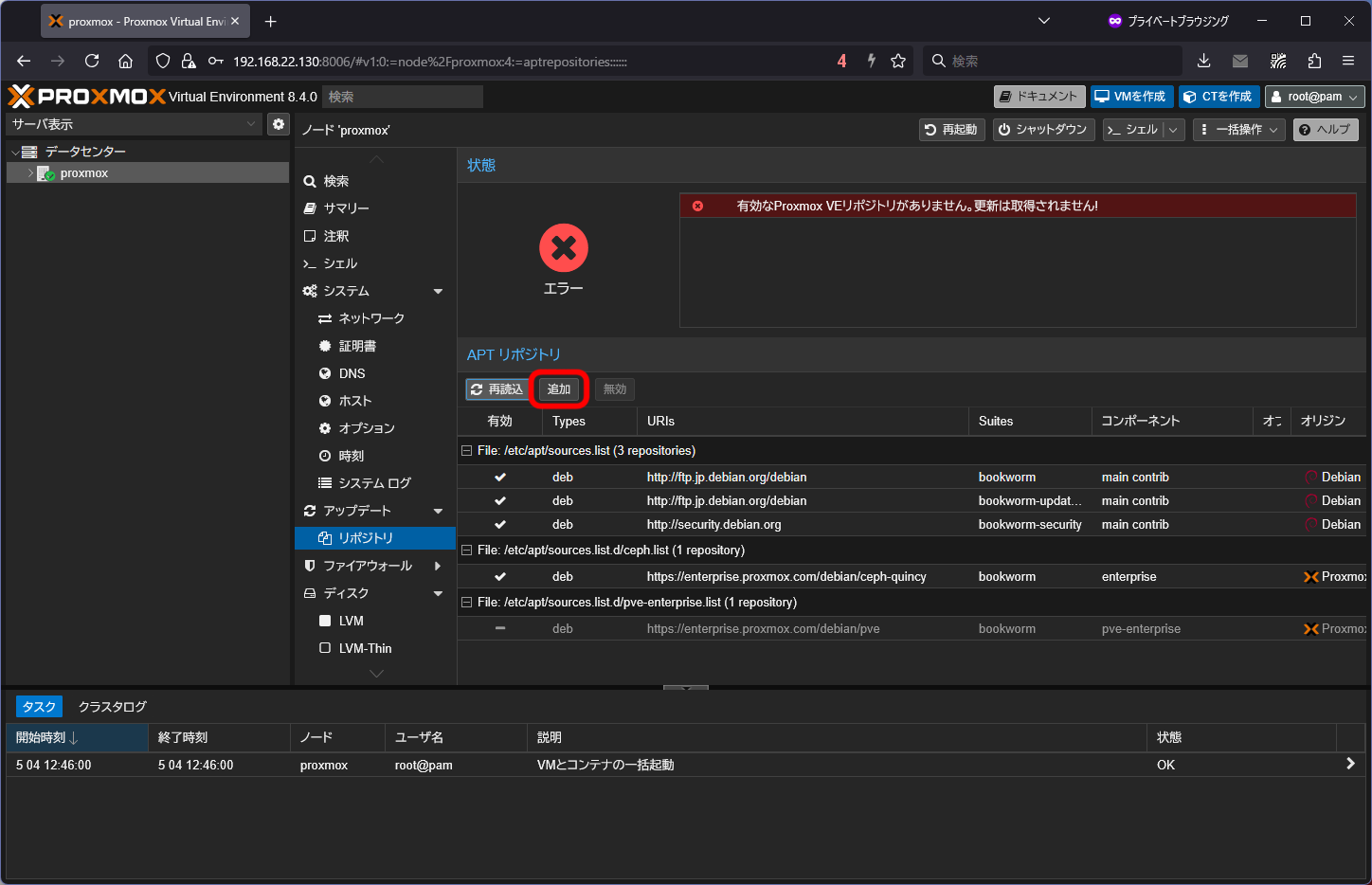Open the browser home page icon
This screenshot has height=885, width=1372.
pyautogui.click(x=125, y=61)
